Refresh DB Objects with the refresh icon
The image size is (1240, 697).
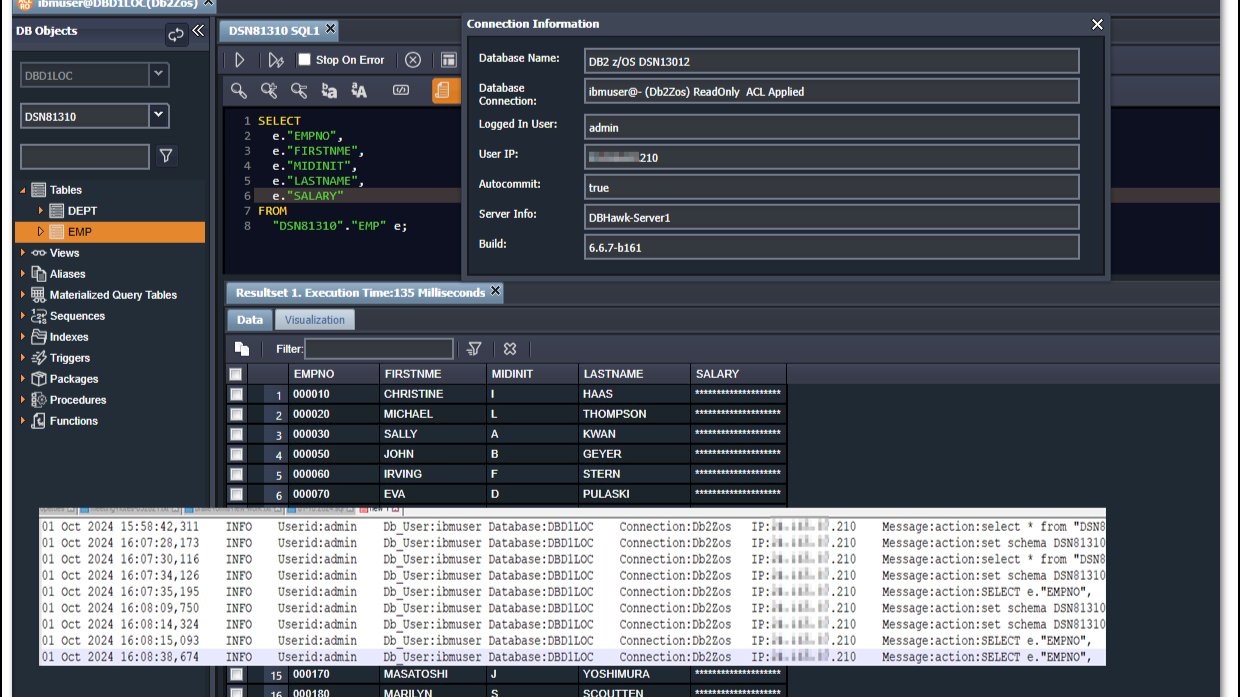pyautogui.click(x=176, y=34)
